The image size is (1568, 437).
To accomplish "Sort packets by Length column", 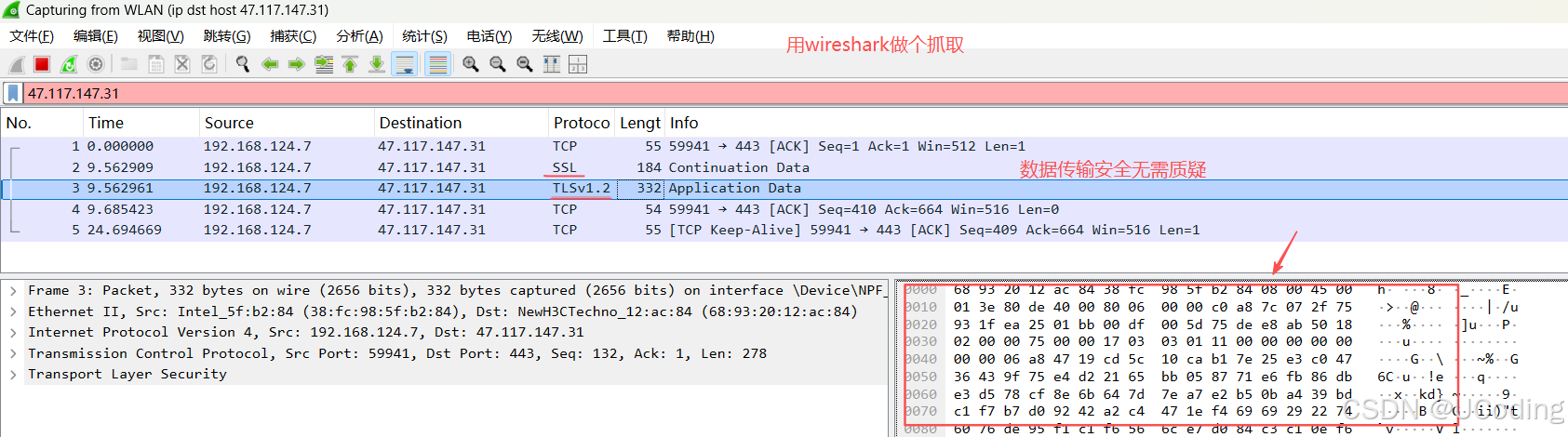I will click(639, 123).
